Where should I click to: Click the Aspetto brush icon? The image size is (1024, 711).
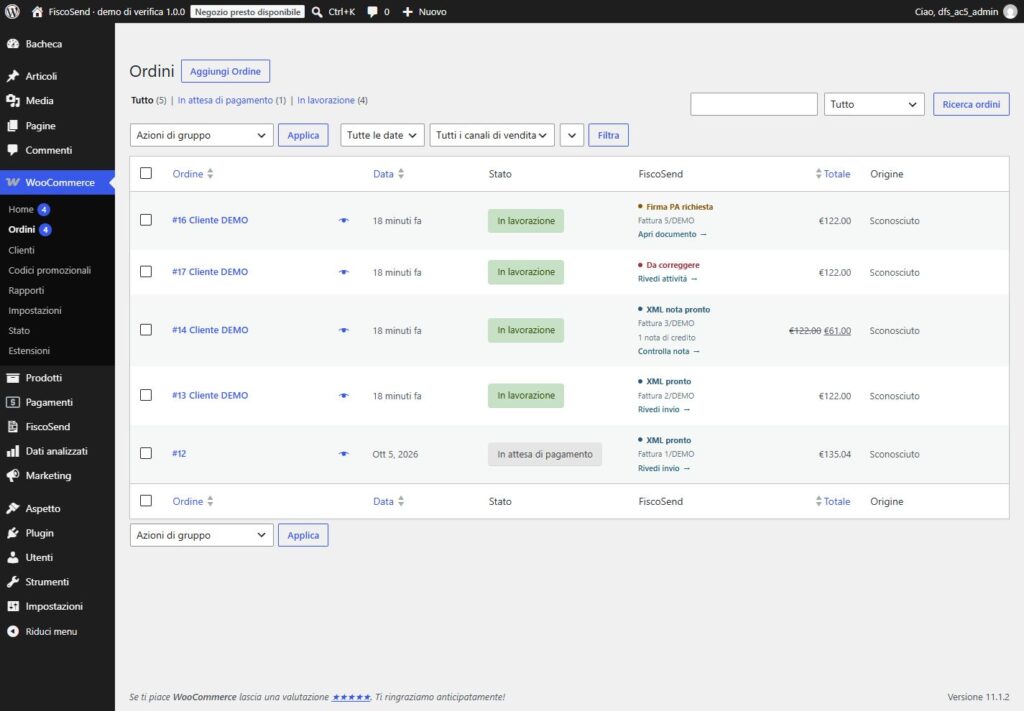tap(12, 508)
